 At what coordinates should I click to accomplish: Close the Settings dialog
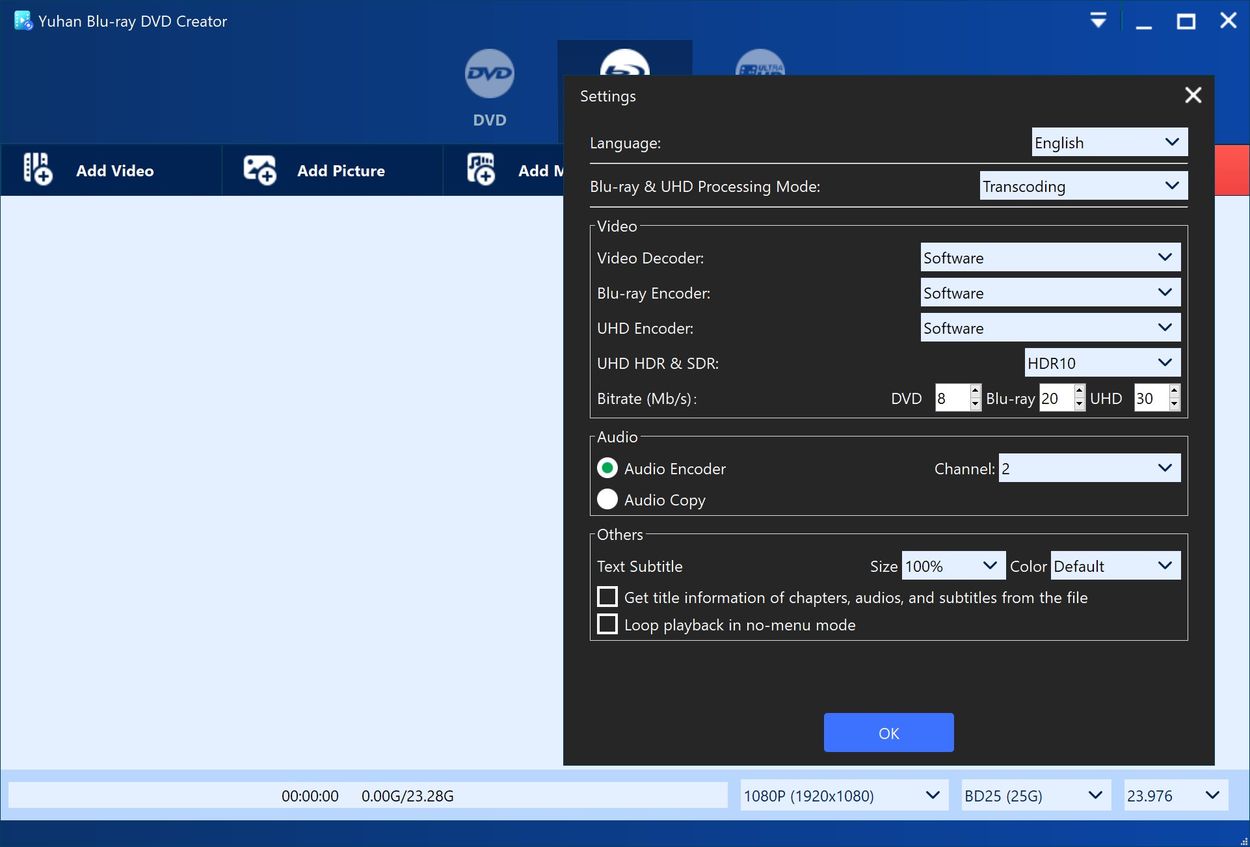tap(1192, 95)
